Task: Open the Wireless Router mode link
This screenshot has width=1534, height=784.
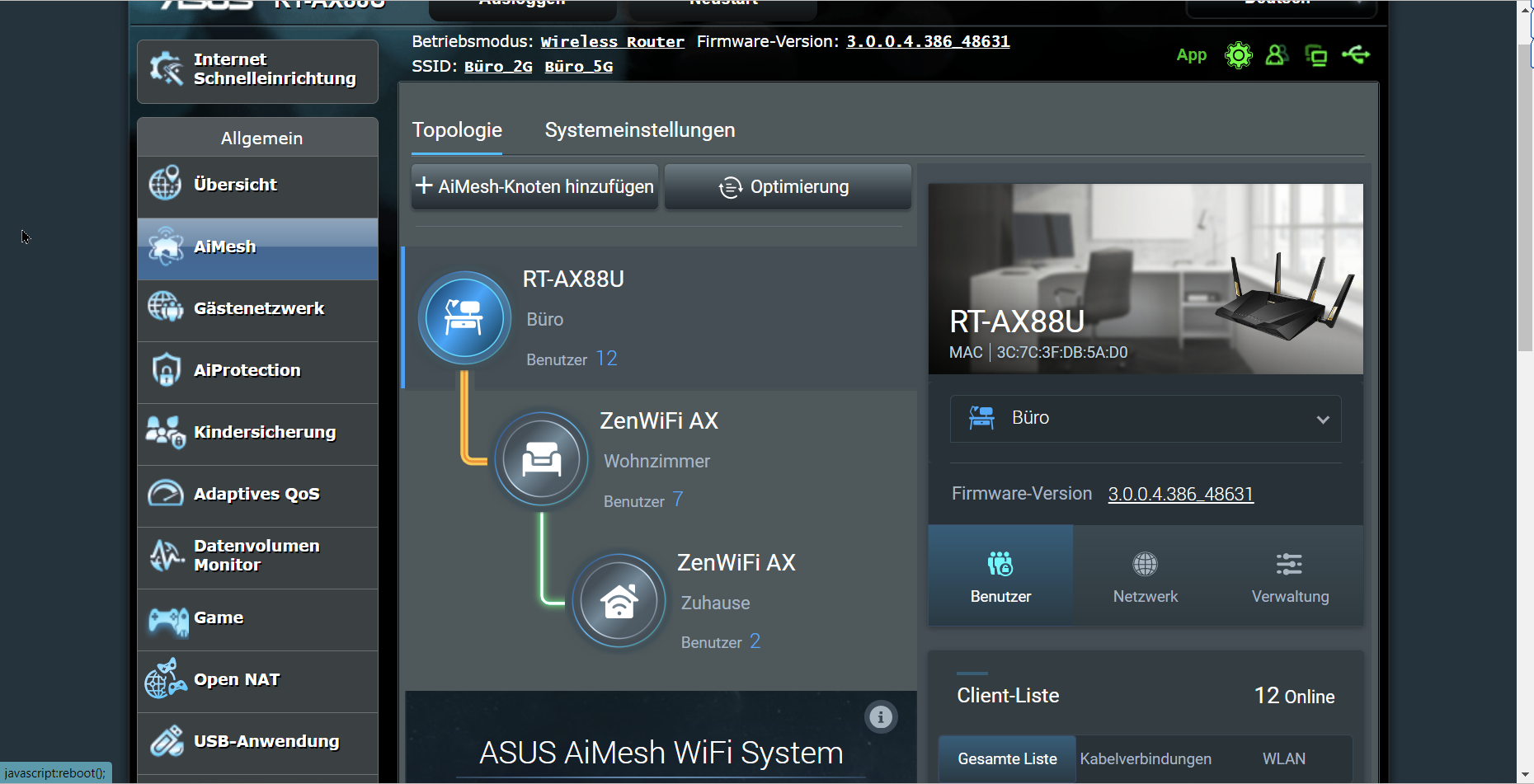Action: coord(612,41)
